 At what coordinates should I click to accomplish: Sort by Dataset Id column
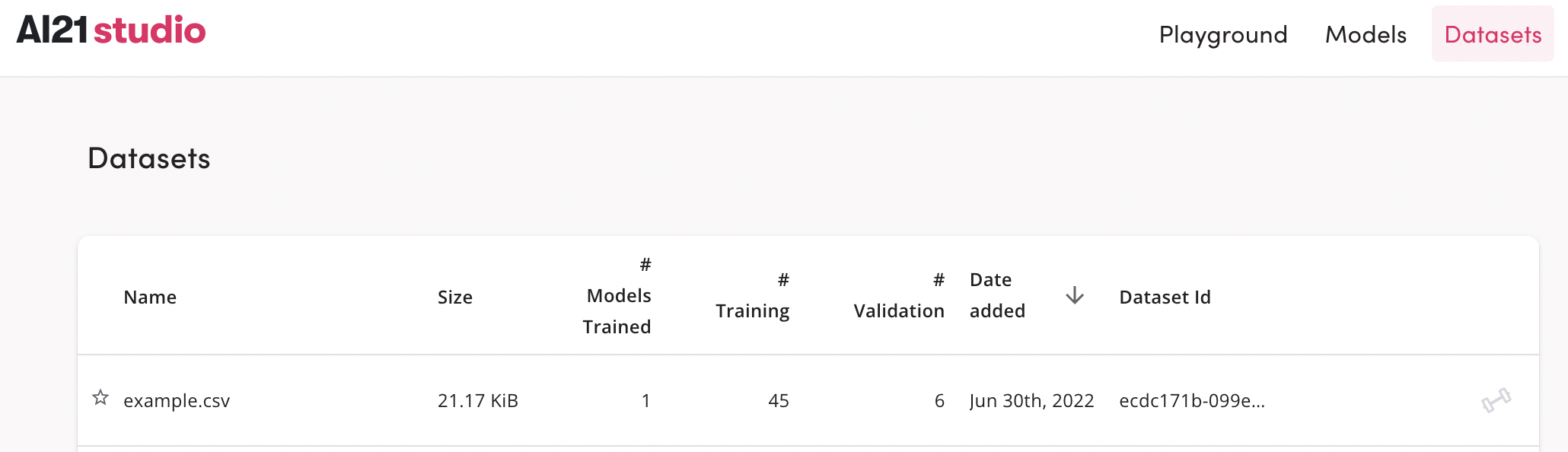tap(1165, 297)
